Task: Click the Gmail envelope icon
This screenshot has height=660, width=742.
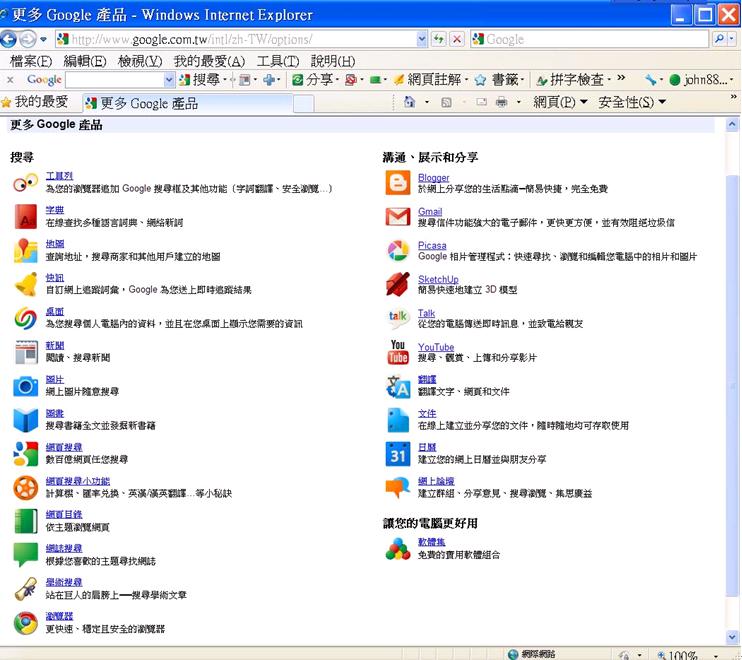Action: [398, 217]
